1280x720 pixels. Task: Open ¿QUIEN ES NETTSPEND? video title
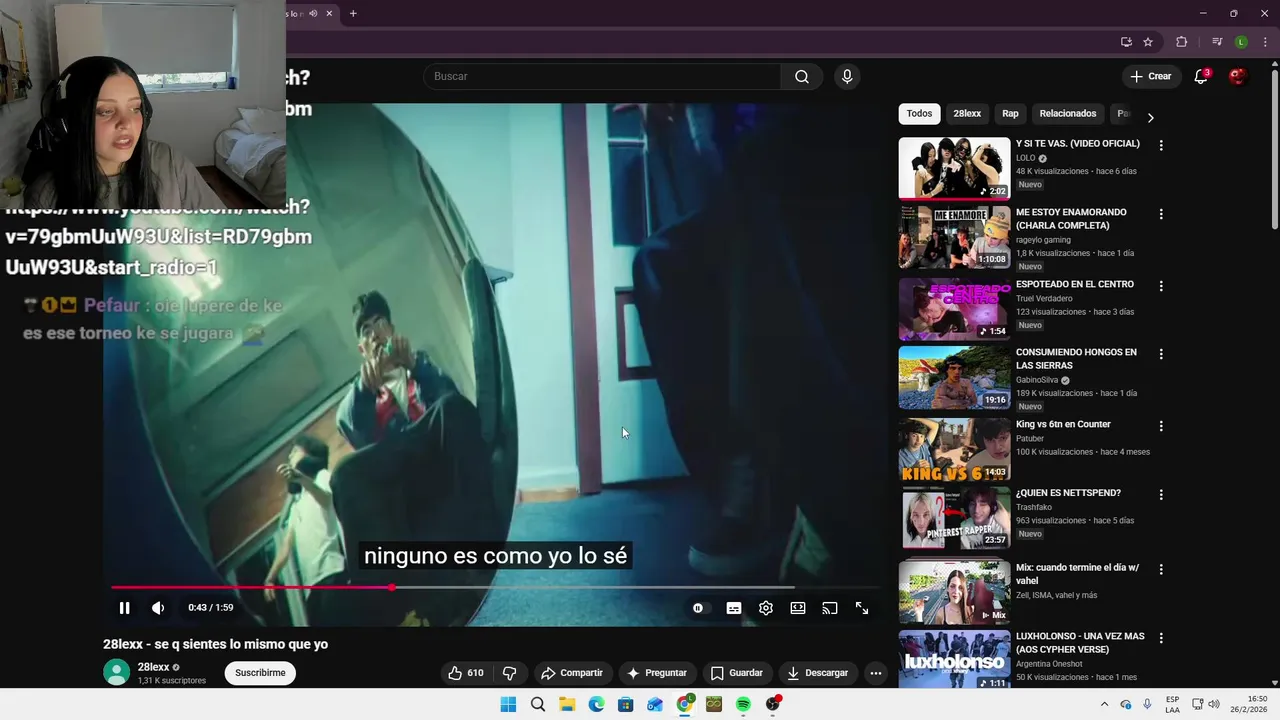pos(1068,493)
